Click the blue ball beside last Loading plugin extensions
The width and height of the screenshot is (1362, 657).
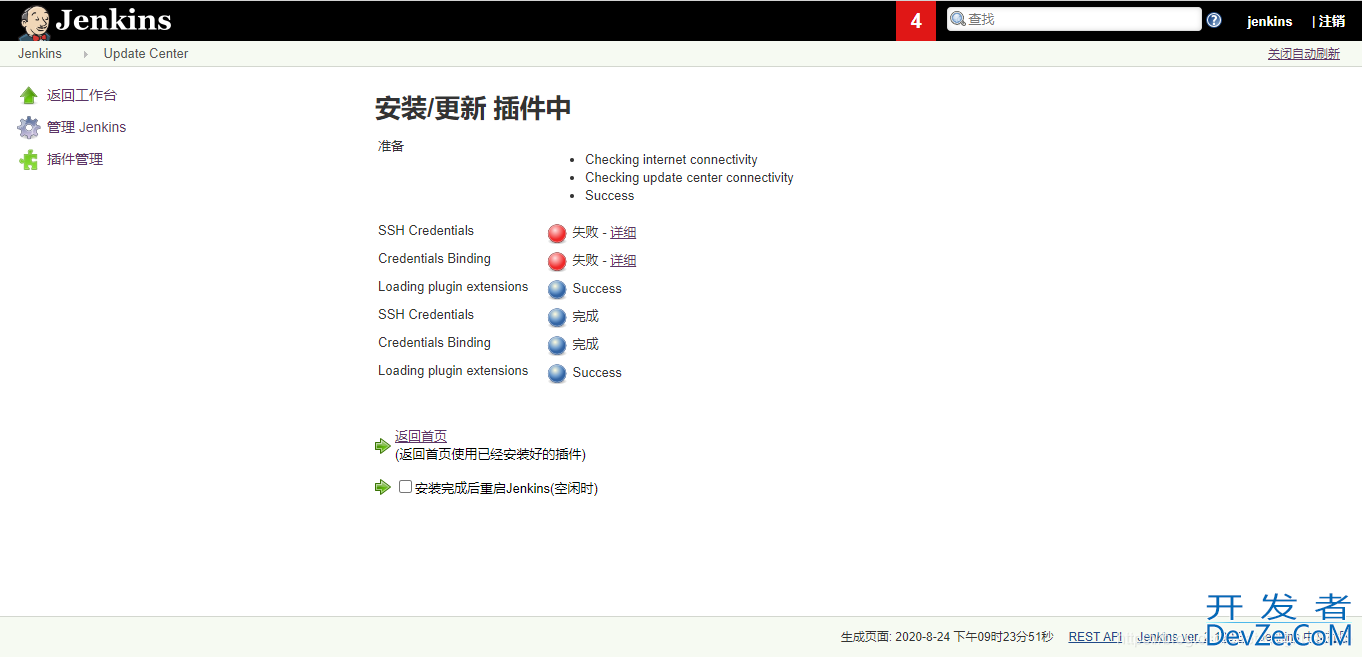click(x=557, y=373)
